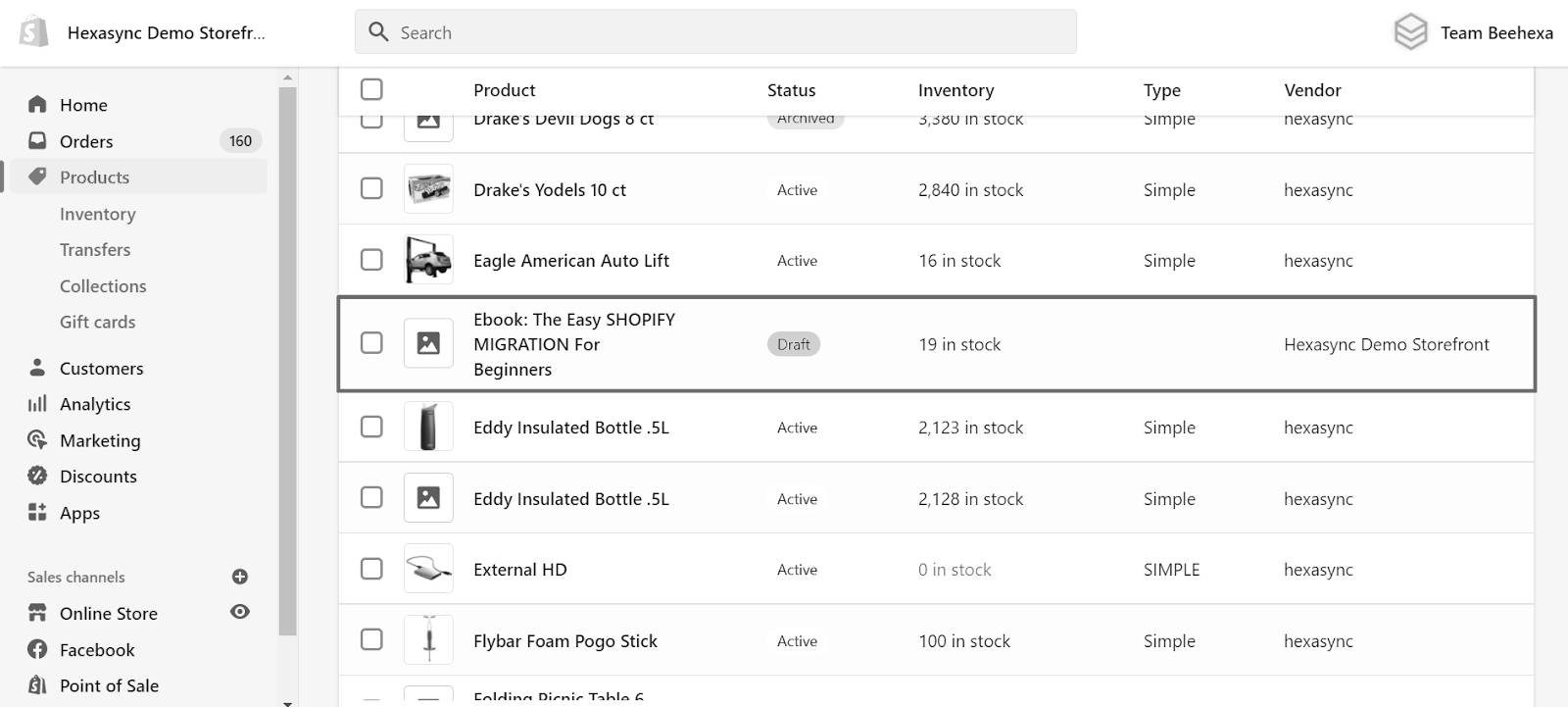Click the Discounts badge icon

tap(37, 476)
